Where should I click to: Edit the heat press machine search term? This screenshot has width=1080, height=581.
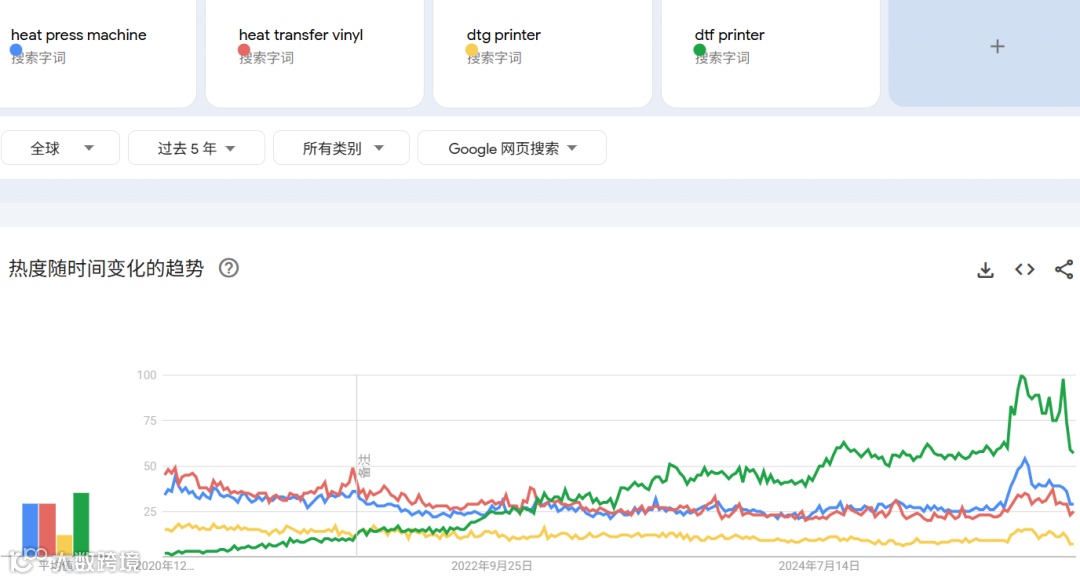pyautogui.click(x=79, y=35)
